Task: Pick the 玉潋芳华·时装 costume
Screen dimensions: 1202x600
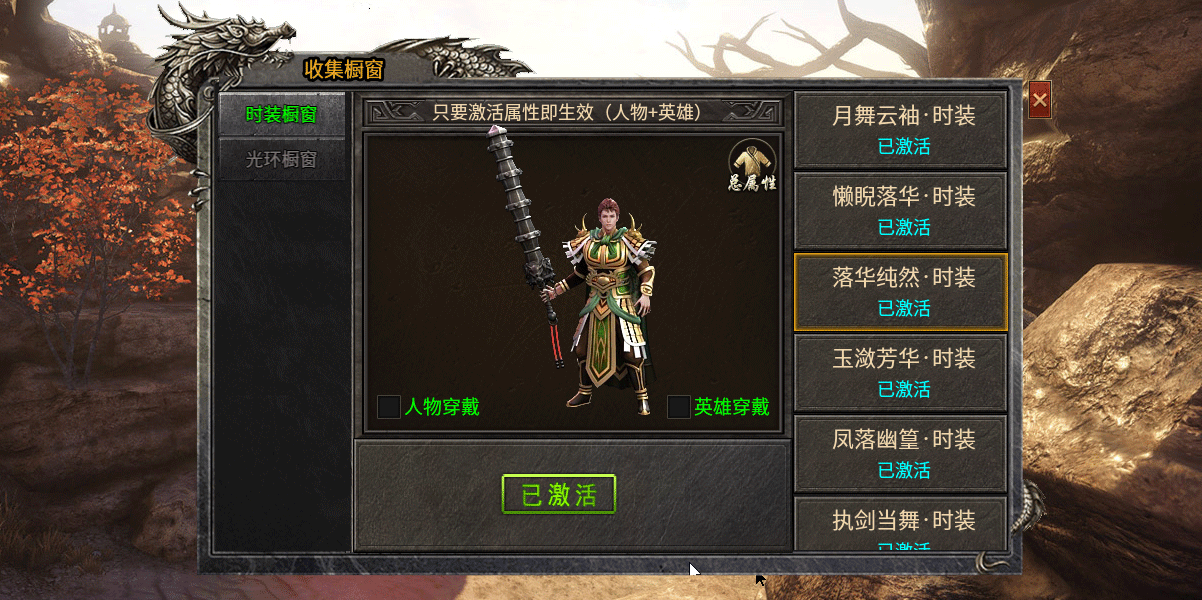Action: [x=900, y=373]
